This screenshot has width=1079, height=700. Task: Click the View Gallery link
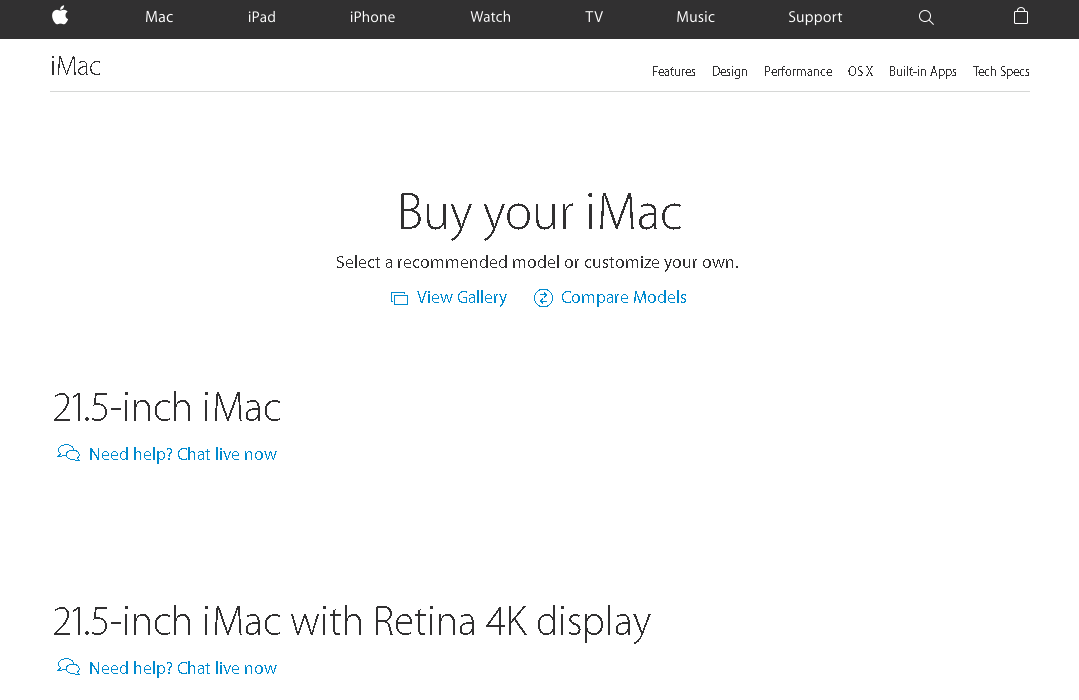click(x=461, y=297)
